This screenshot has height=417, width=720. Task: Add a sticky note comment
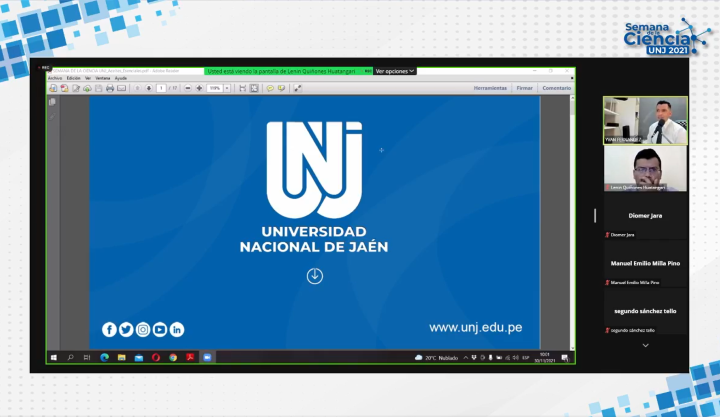[x=270, y=88]
